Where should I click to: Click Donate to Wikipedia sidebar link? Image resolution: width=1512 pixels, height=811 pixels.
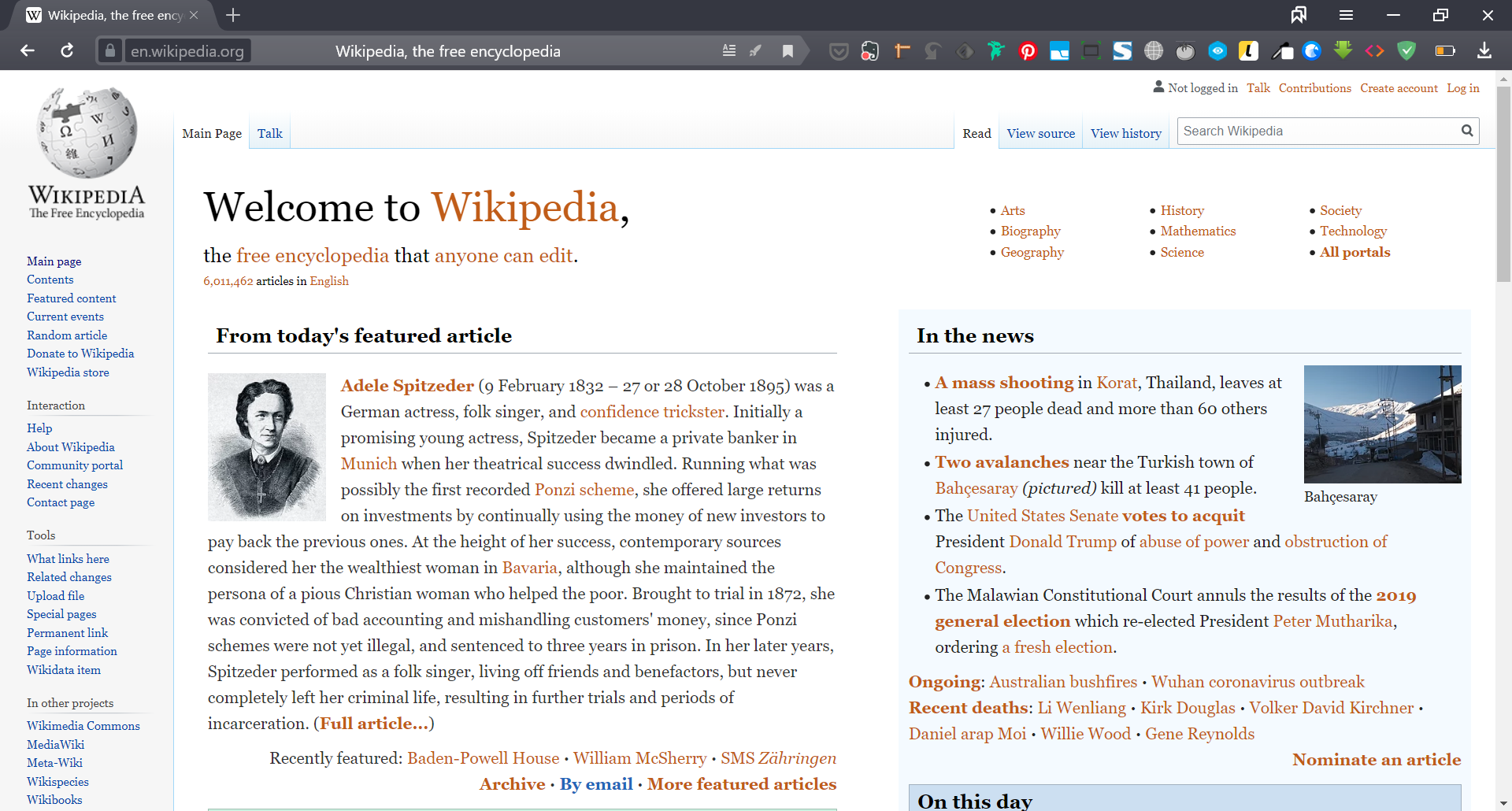[x=80, y=354]
